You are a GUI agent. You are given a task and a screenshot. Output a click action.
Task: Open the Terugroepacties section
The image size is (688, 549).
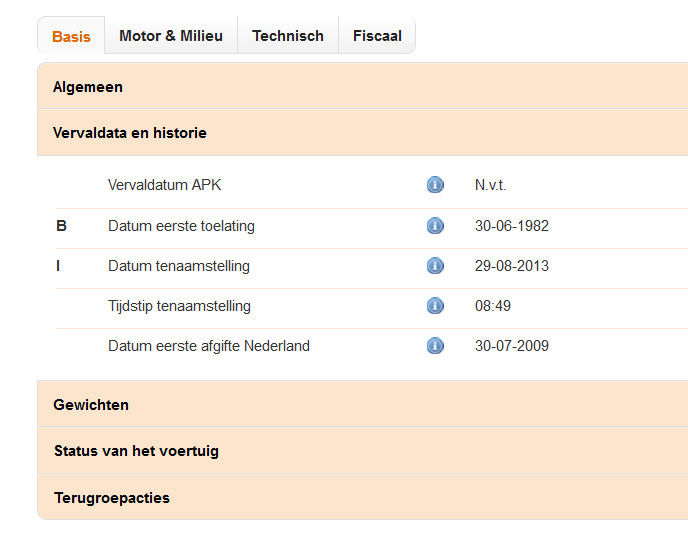click(112, 498)
